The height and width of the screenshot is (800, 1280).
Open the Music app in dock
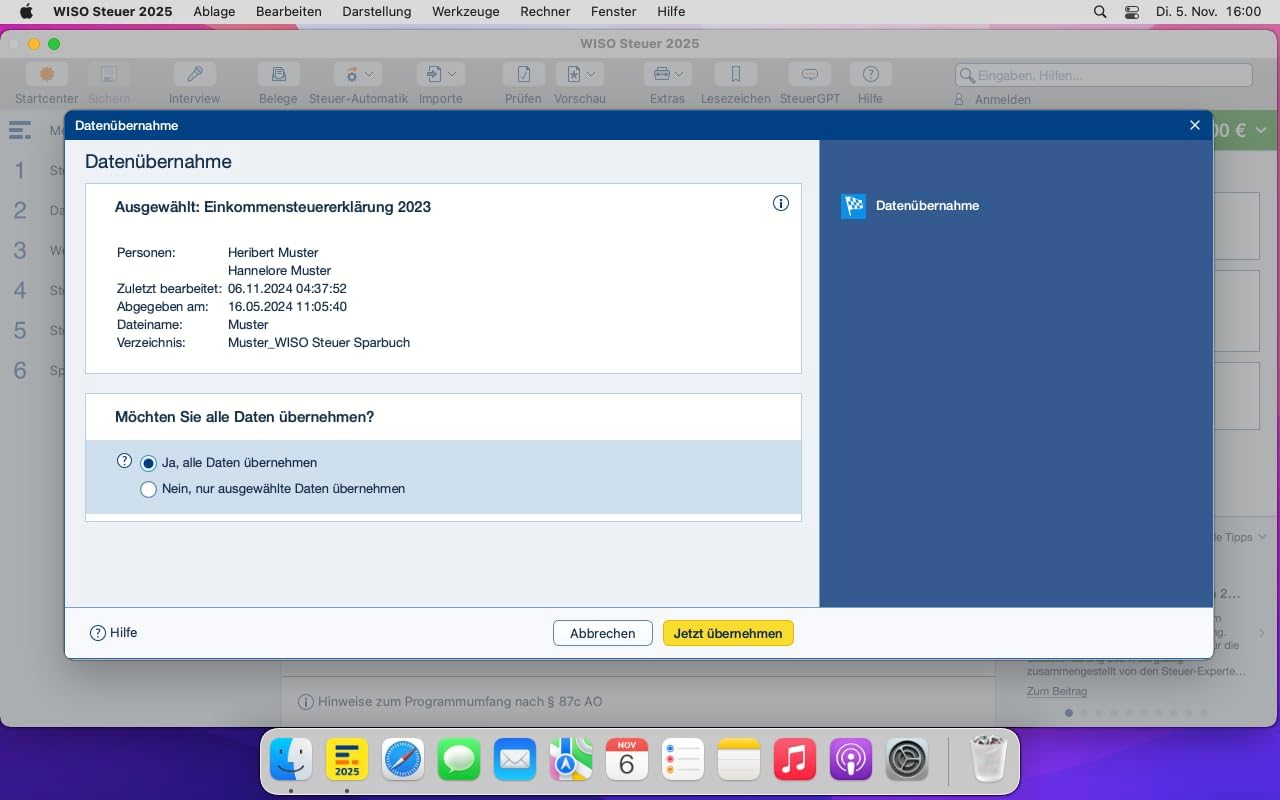pyautogui.click(x=795, y=761)
